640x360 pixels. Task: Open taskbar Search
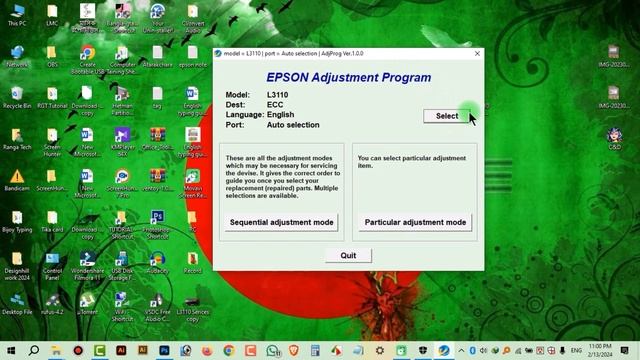(x=34, y=351)
